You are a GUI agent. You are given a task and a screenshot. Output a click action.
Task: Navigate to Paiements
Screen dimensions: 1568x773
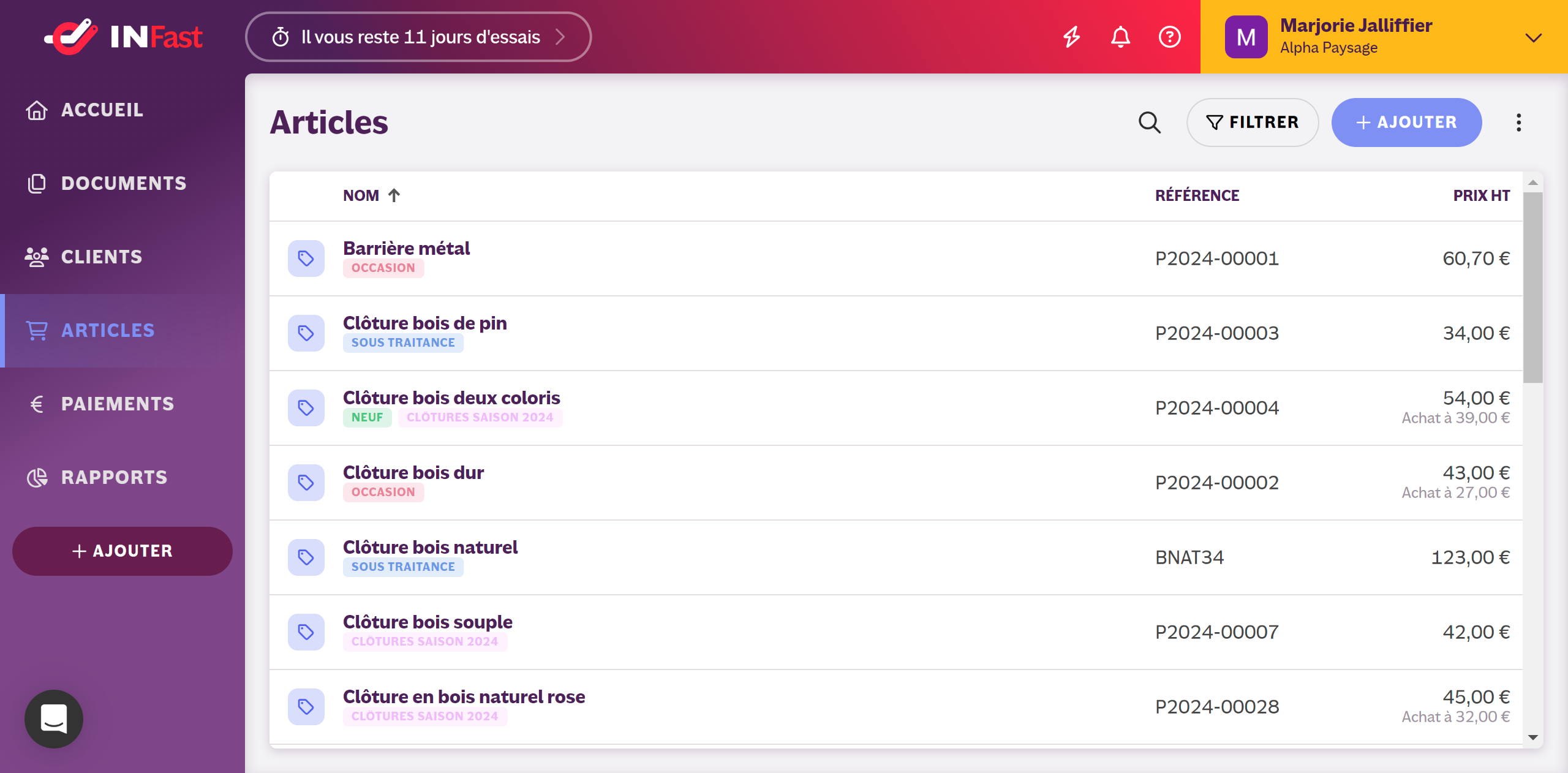118,404
